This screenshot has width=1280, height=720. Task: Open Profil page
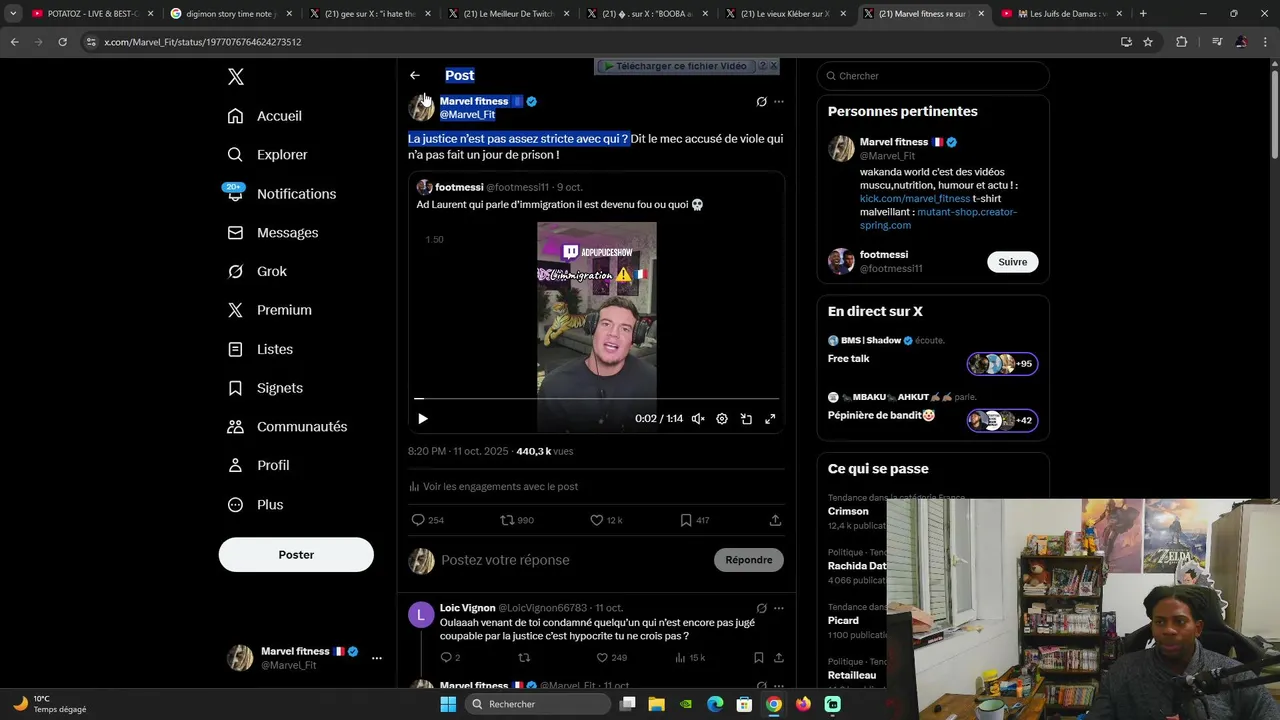click(x=258, y=466)
